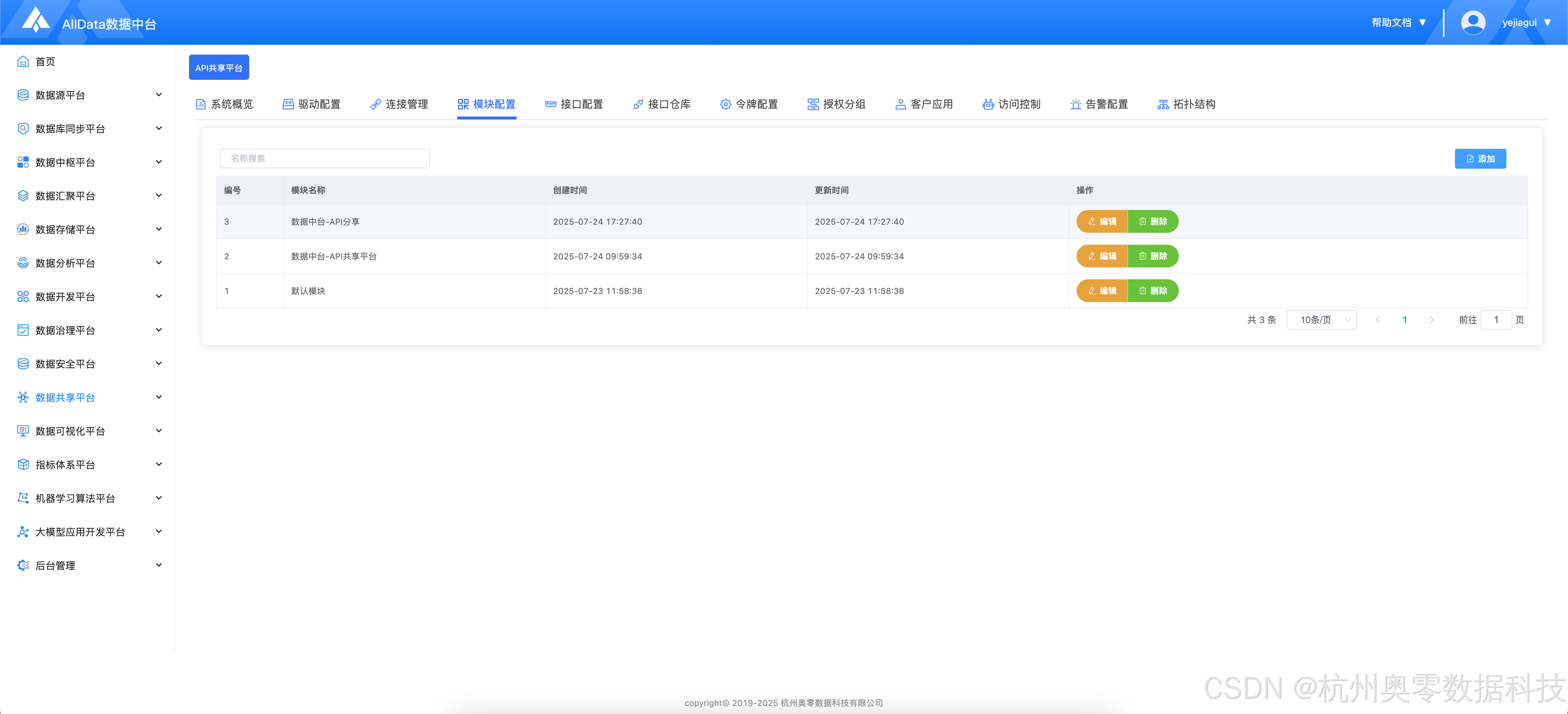Open the 帮助文档 dropdown
This screenshot has height=714, width=1568.
pos(1398,22)
